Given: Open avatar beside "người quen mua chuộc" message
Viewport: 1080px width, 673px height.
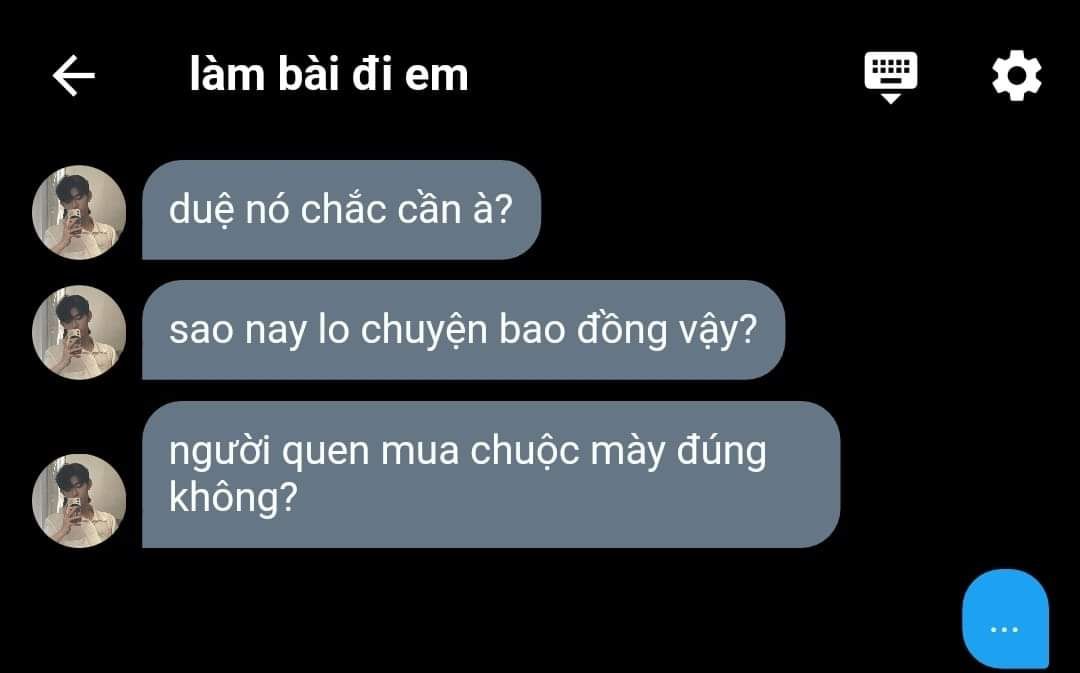Looking at the screenshot, I should pos(79,501).
